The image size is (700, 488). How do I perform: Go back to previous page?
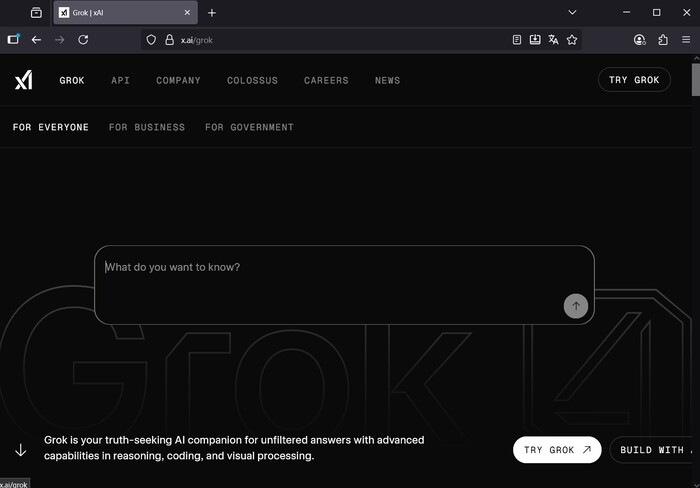[36, 40]
